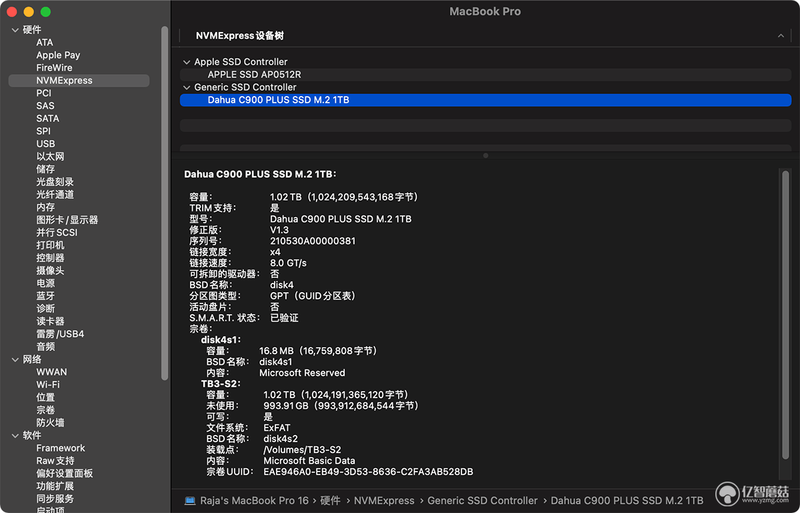Select FireWire in the sidebar
Image resolution: width=800 pixels, height=513 pixels.
coord(54,68)
